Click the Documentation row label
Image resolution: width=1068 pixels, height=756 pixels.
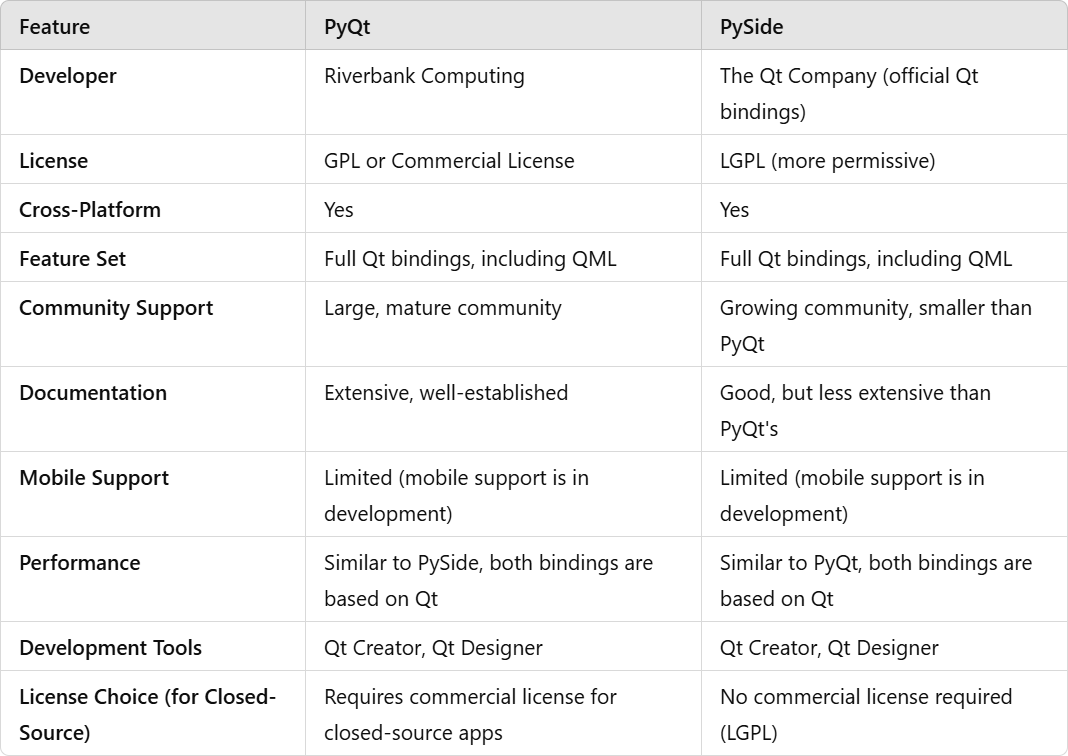[x=93, y=393]
